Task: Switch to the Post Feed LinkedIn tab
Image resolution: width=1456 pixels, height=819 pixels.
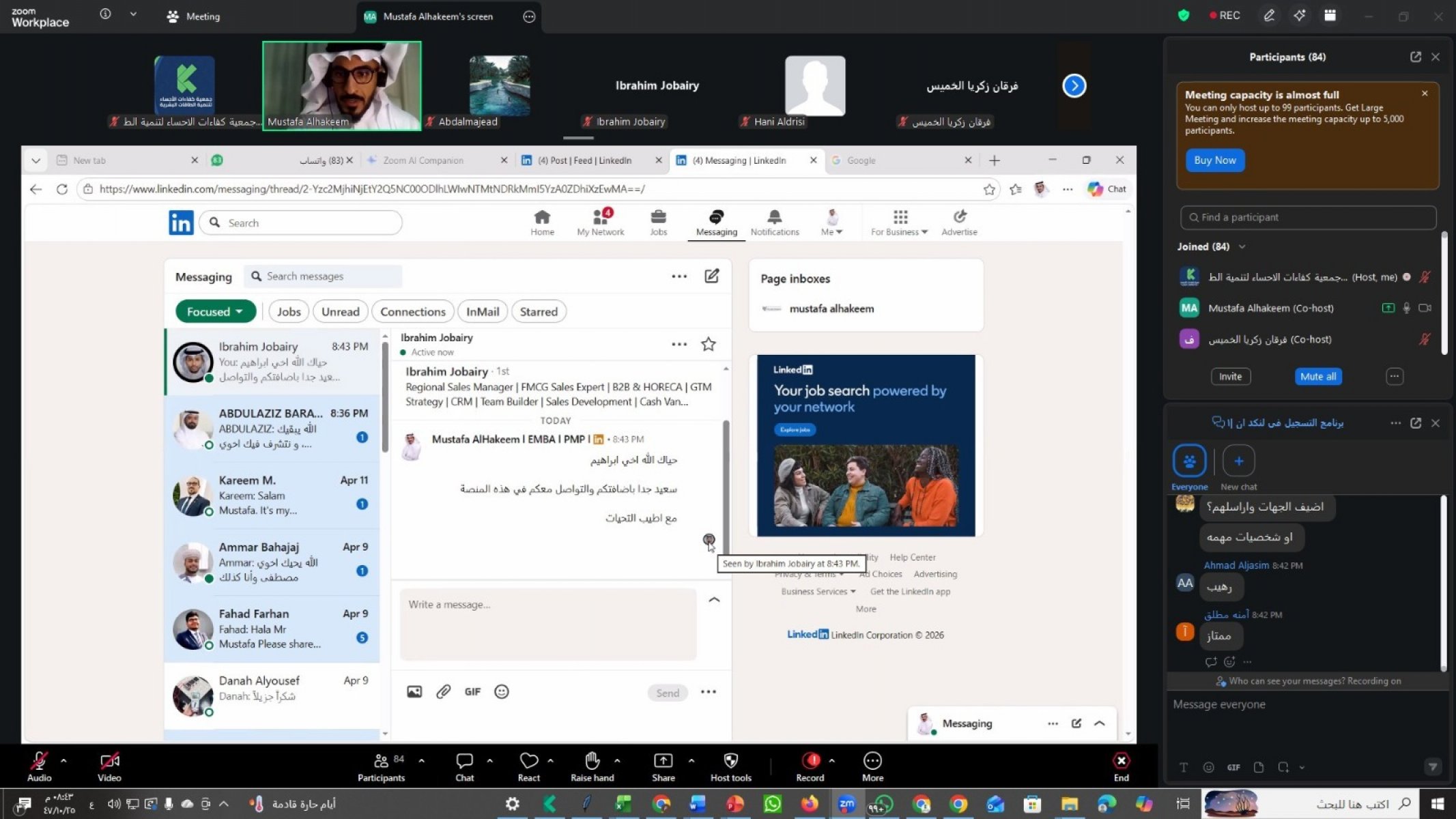Action: [584, 160]
